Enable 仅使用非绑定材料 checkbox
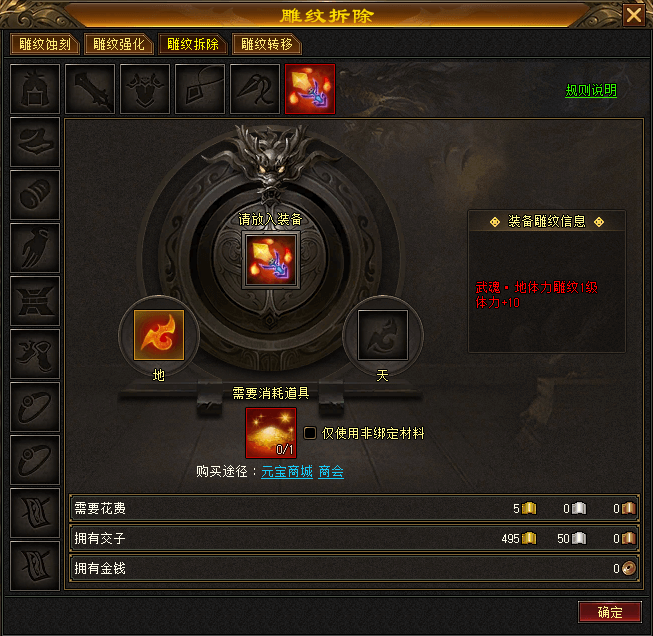Image resolution: width=653 pixels, height=636 pixels. [x=309, y=433]
